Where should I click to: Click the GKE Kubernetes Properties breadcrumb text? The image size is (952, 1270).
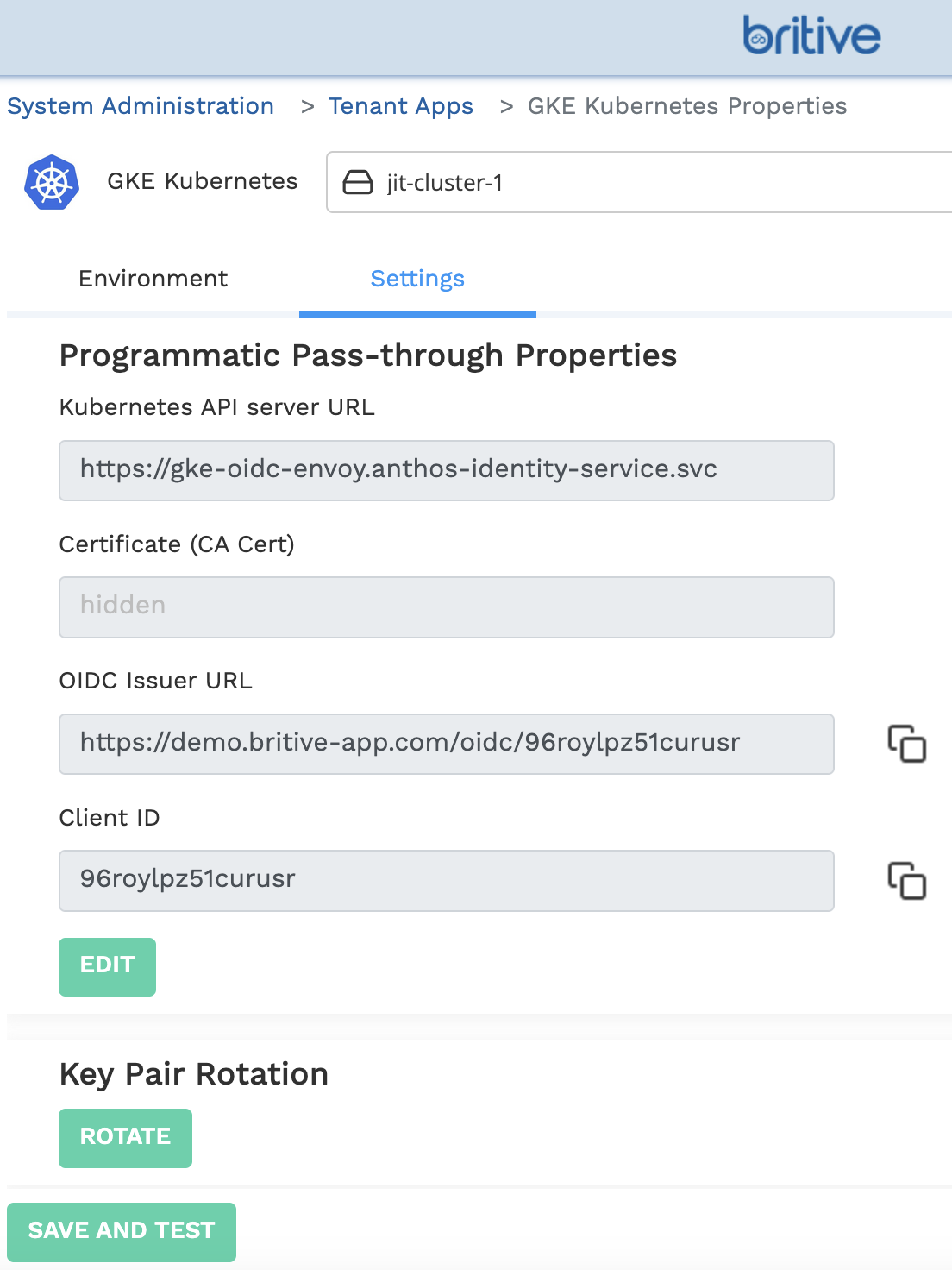(686, 106)
